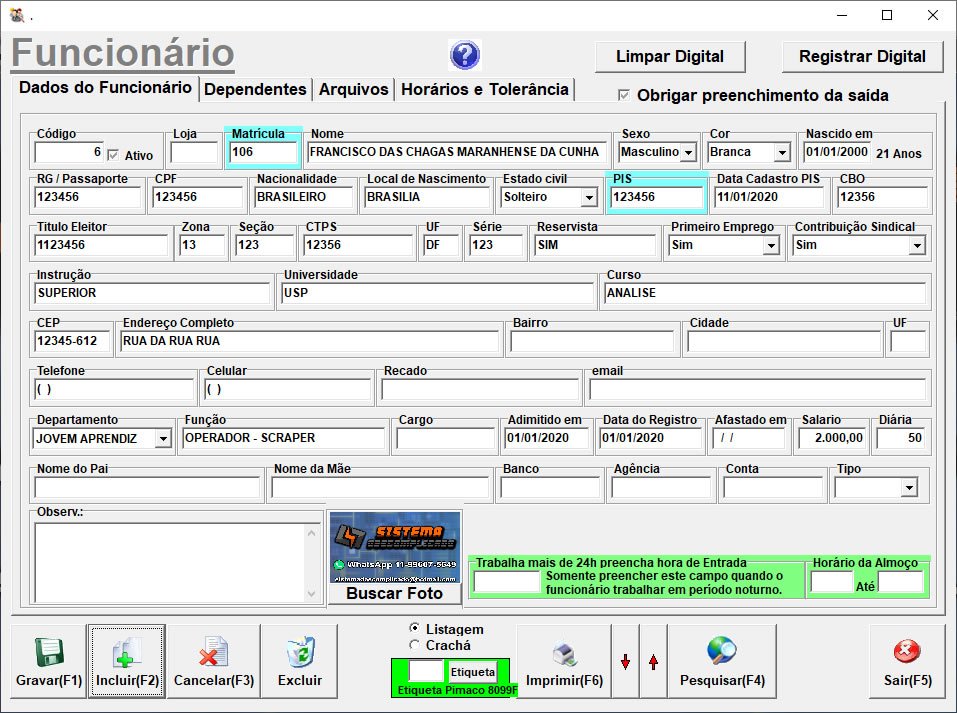
Task: Delete the employee with Excluir
Action: [300, 661]
